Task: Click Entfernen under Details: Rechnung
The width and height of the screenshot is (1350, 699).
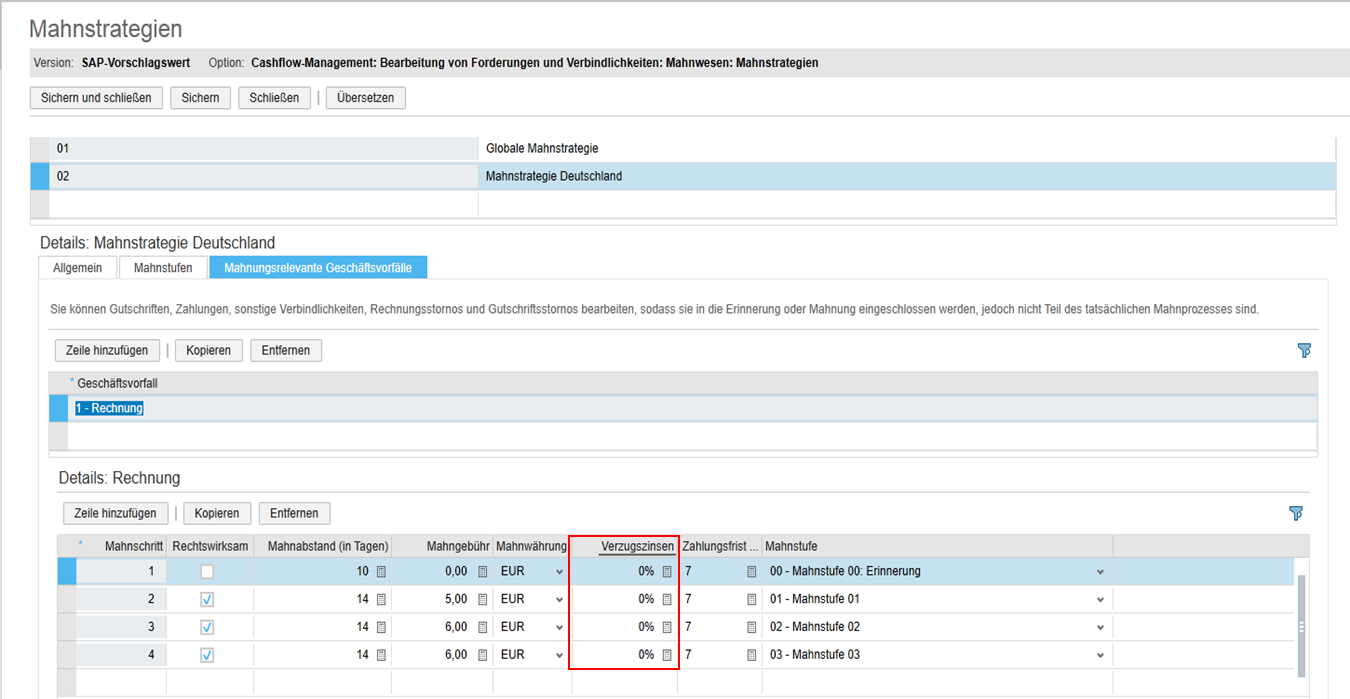Action: (x=294, y=513)
